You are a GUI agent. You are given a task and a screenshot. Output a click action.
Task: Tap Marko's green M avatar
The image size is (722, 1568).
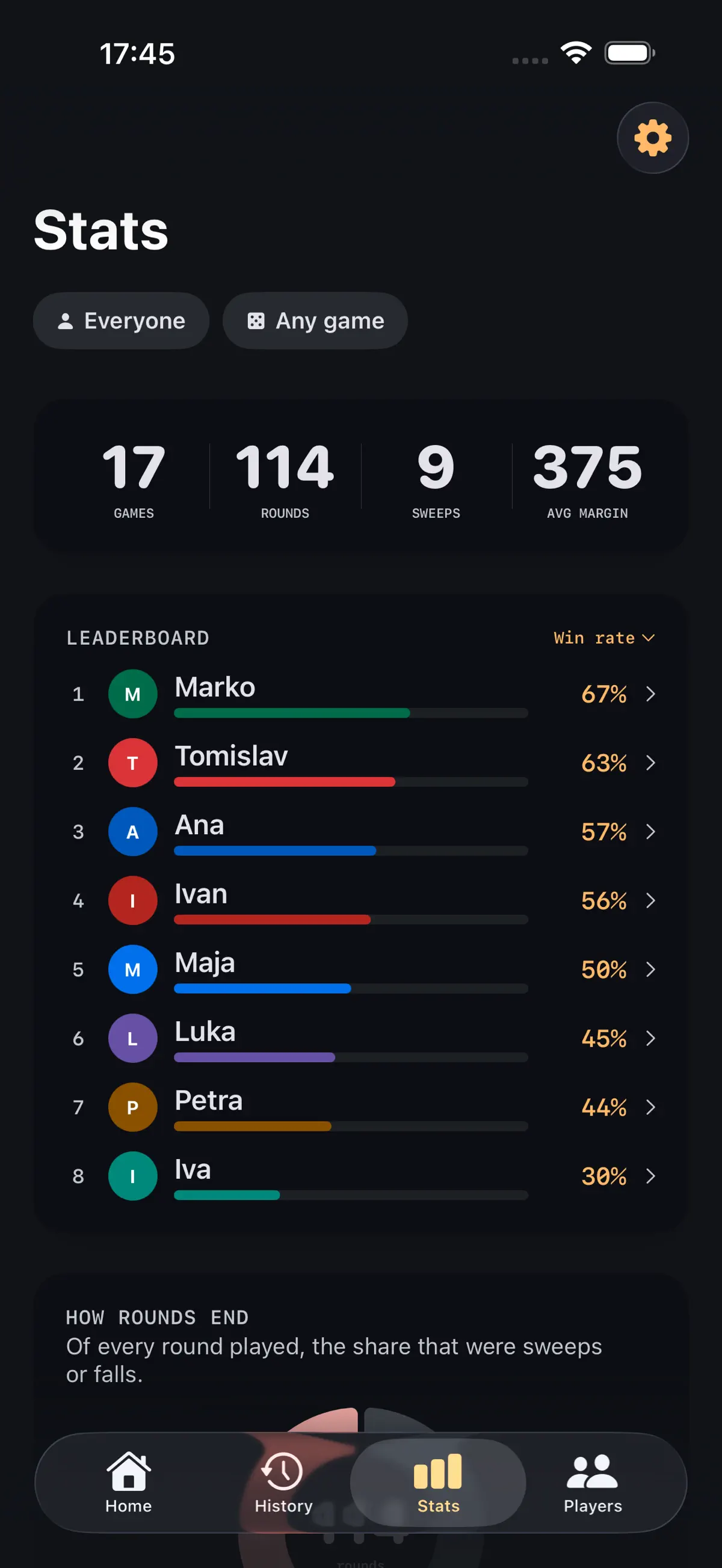pos(133,694)
